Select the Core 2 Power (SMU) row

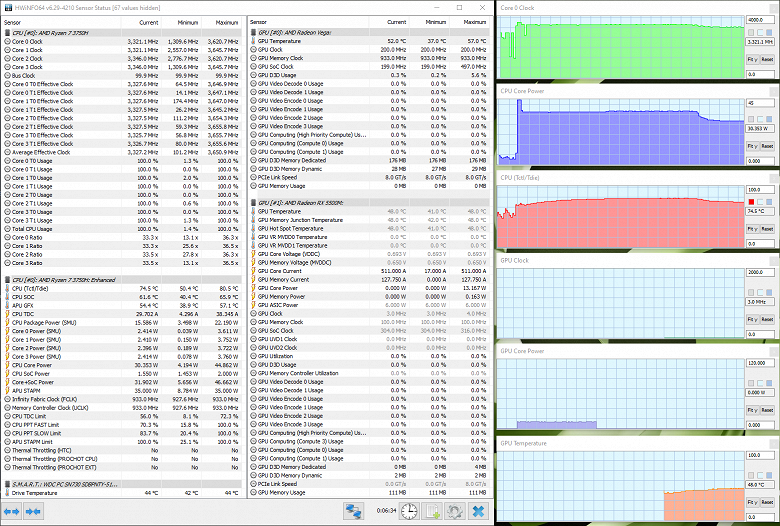click(x=121, y=348)
